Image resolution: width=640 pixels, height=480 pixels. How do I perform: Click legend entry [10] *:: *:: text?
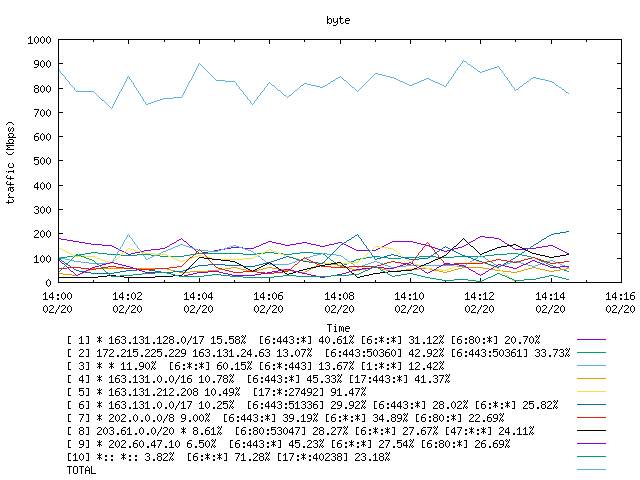pyautogui.click(x=229, y=458)
